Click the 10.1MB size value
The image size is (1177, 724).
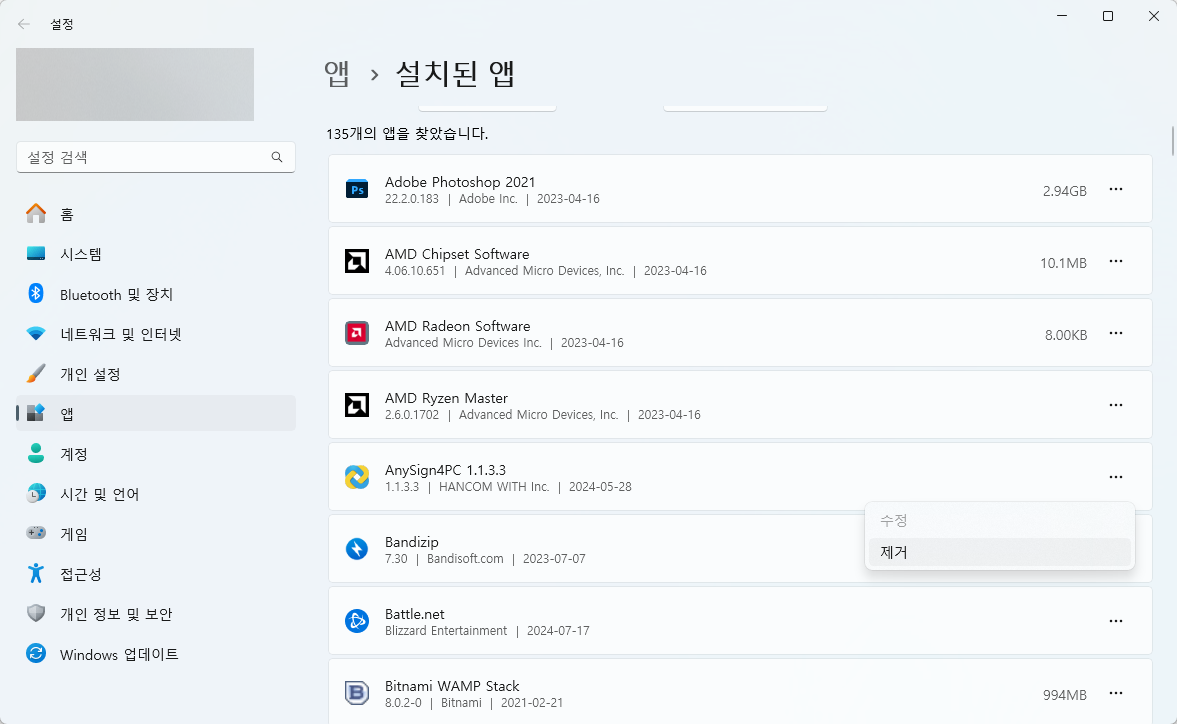pos(1063,263)
